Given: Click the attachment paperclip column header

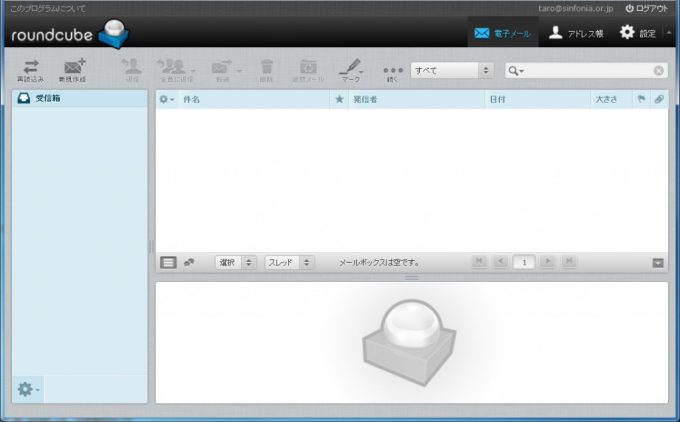Looking at the screenshot, I should tap(659, 99).
